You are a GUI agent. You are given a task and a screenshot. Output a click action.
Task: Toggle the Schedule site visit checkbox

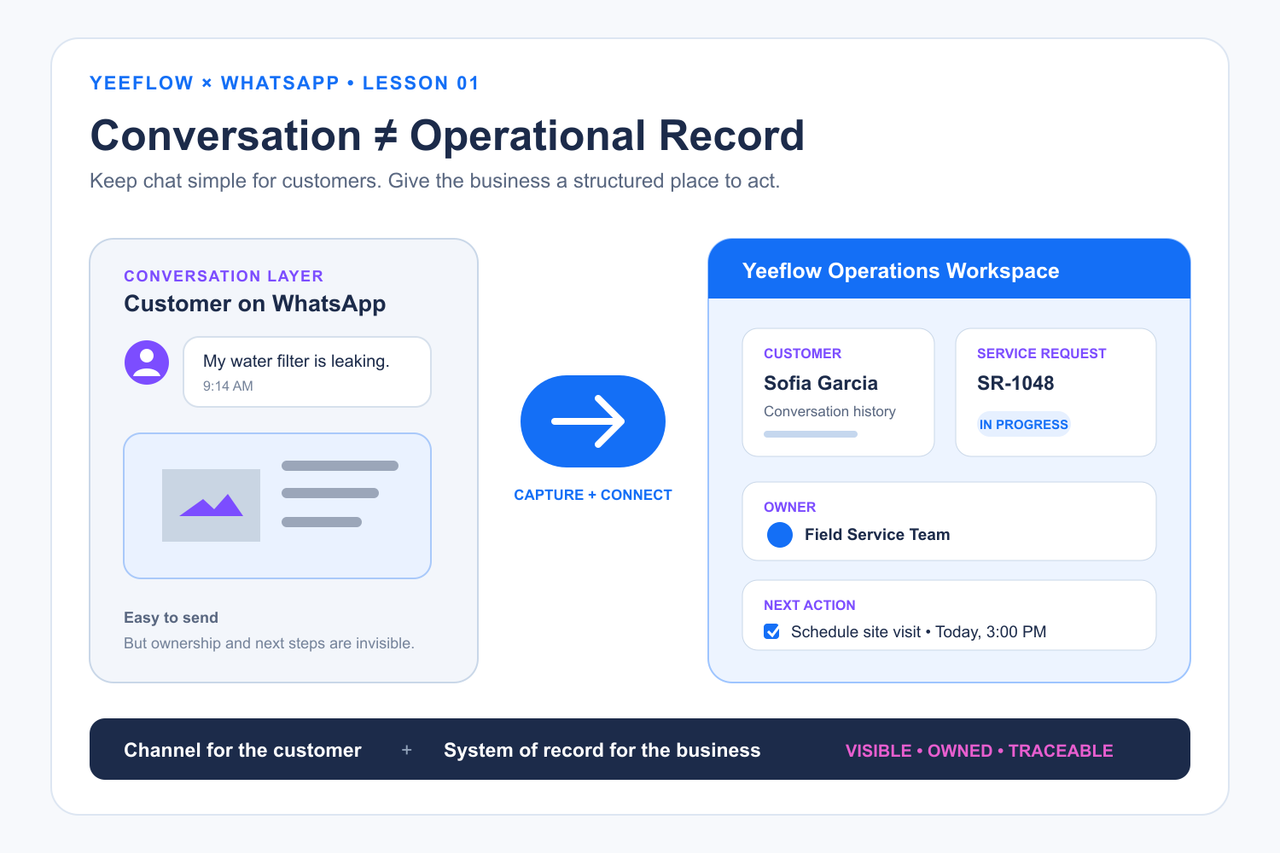pyautogui.click(x=772, y=632)
